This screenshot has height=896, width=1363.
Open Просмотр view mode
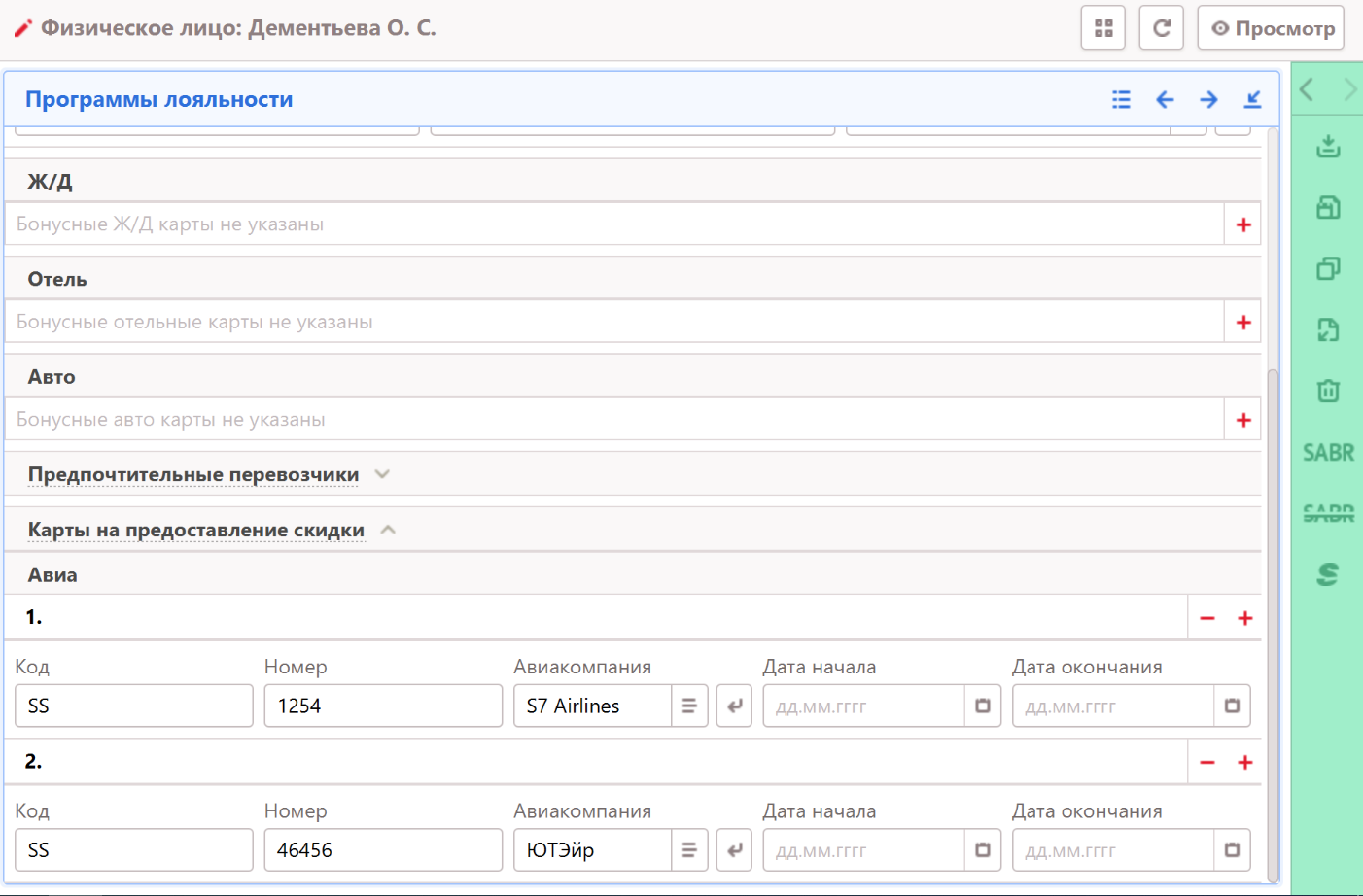[x=1271, y=28]
